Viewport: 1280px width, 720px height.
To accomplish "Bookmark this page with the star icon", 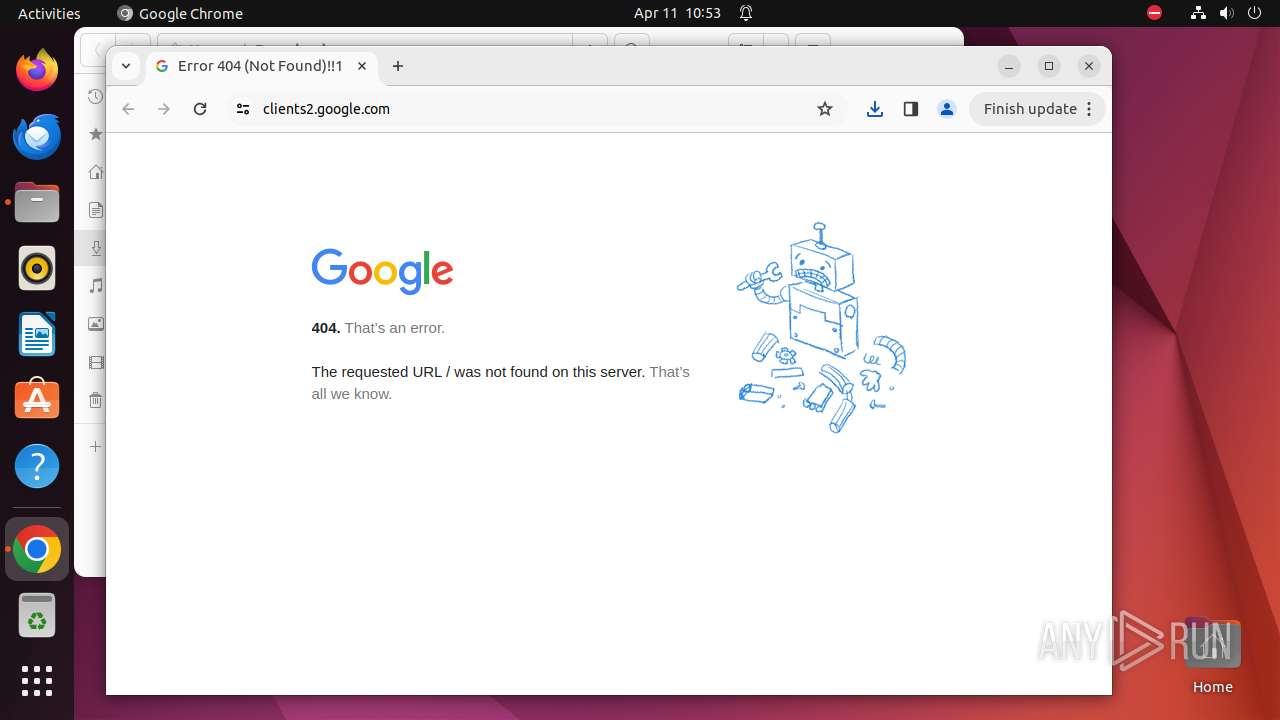I will pyautogui.click(x=825, y=109).
